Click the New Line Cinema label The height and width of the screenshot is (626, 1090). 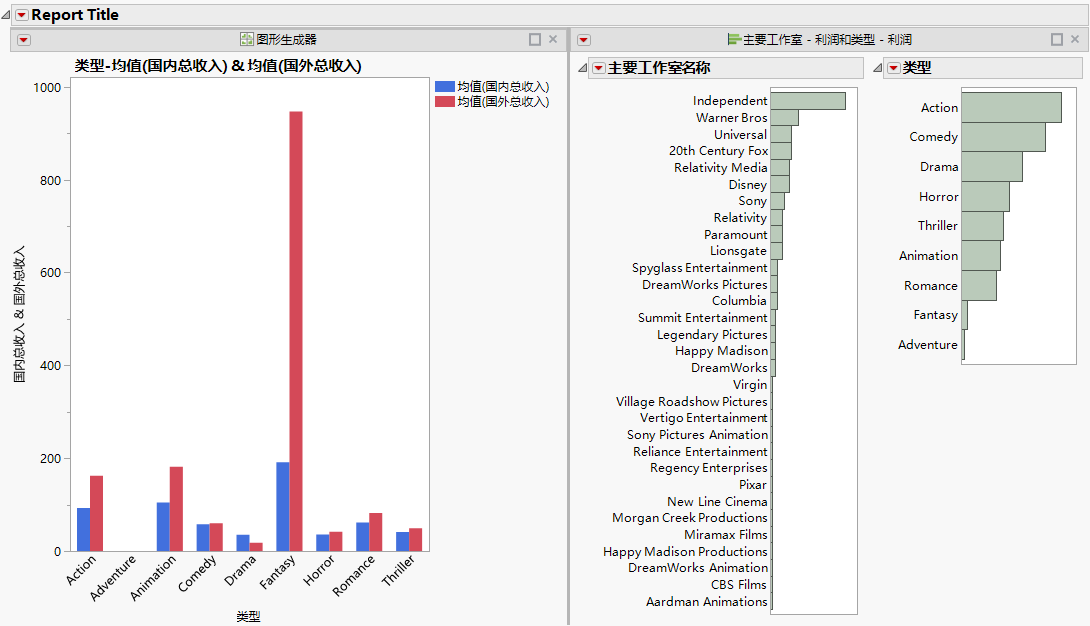717,502
